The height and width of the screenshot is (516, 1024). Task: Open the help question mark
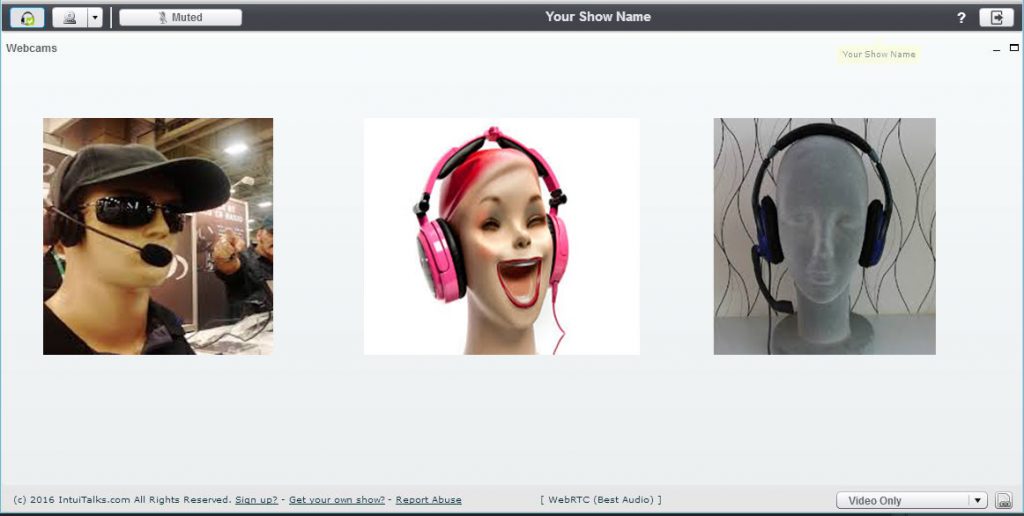[x=961, y=18]
